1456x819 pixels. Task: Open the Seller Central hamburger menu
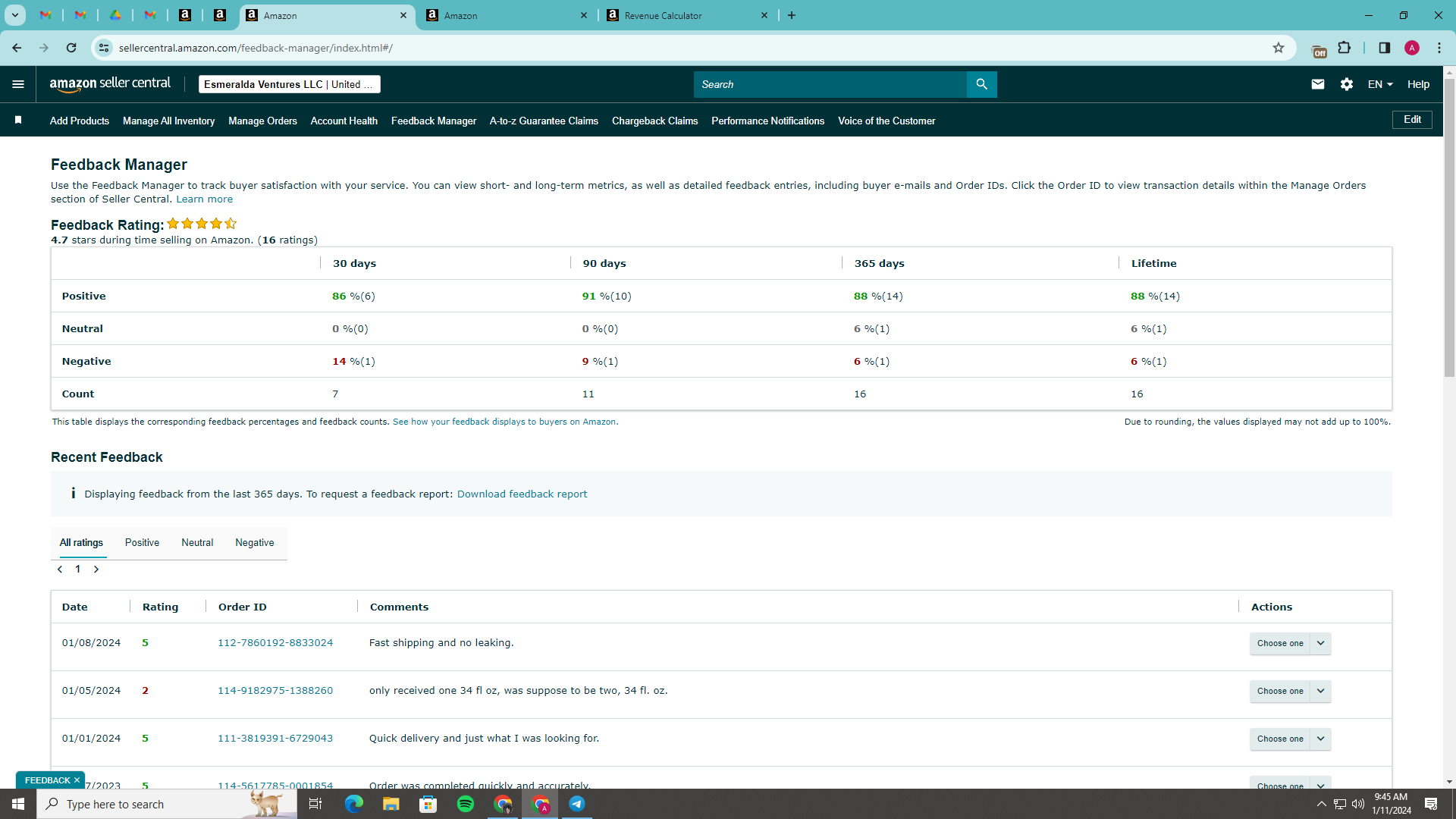[18, 84]
